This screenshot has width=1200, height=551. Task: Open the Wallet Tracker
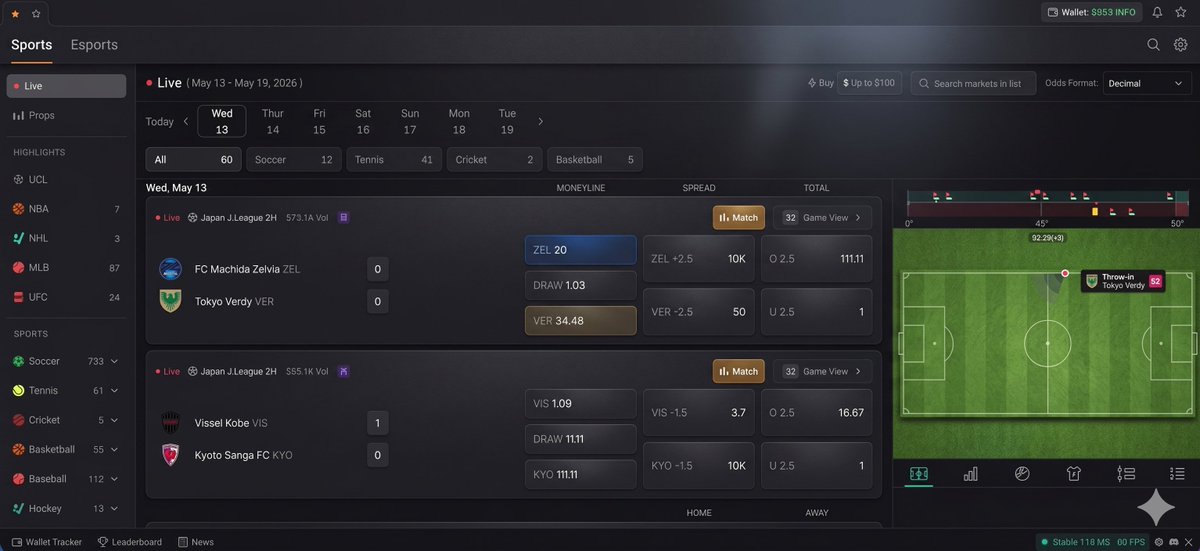coord(48,542)
